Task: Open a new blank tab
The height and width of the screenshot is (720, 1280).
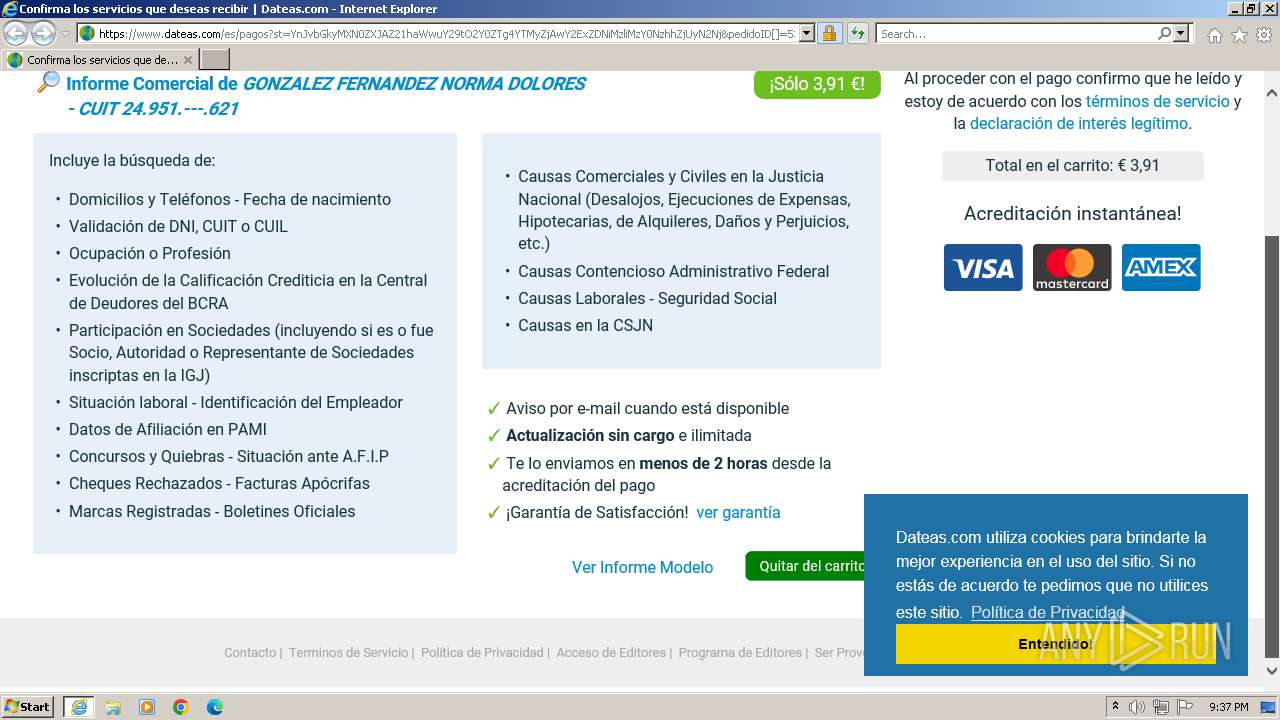Action: (x=215, y=59)
